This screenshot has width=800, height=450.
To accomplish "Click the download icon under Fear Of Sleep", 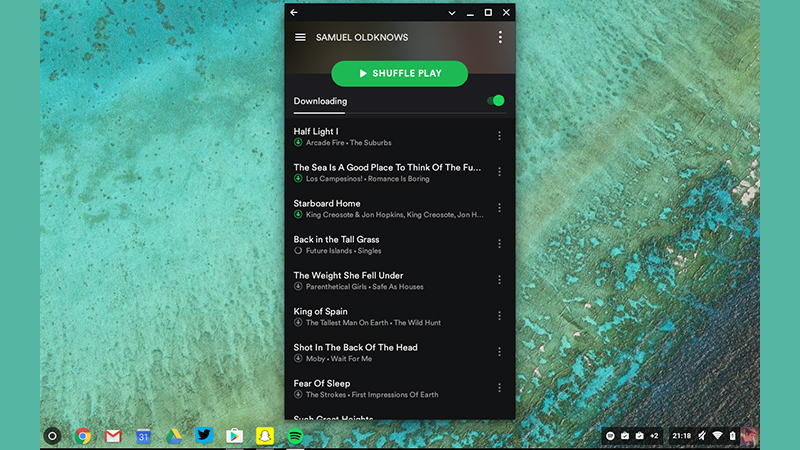I will (298, 394).
